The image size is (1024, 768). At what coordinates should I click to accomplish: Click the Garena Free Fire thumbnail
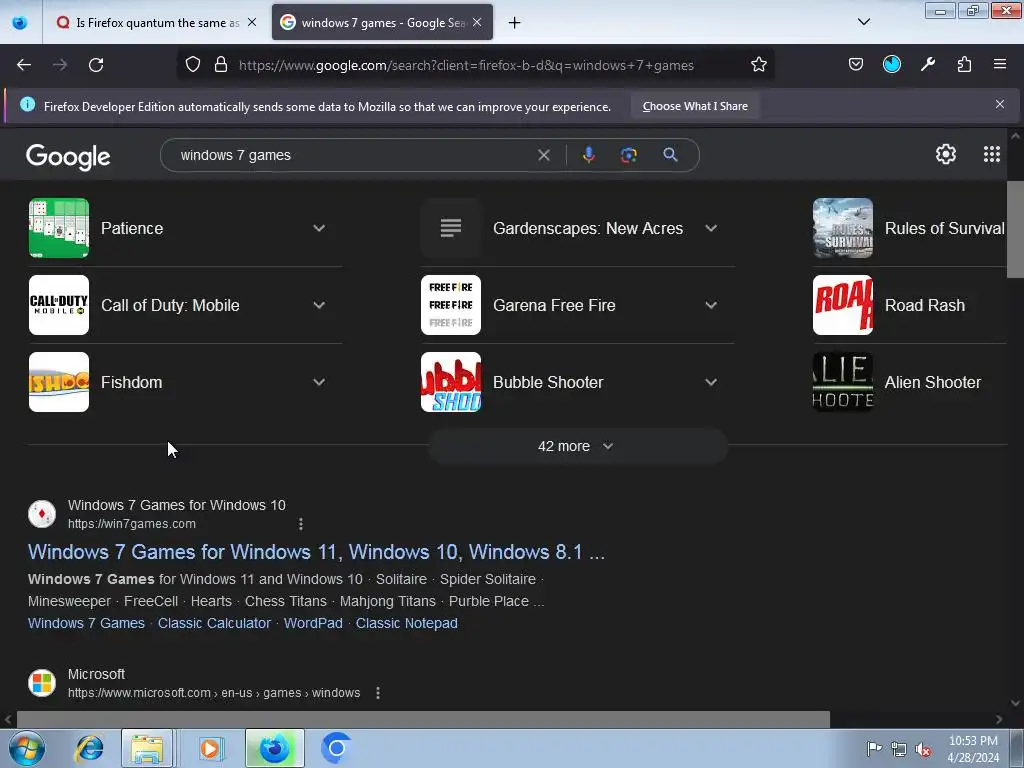tap(451, 305)
